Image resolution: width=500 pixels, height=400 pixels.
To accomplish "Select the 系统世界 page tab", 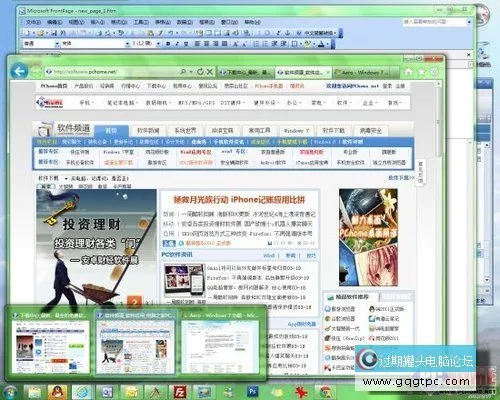I will tap(185, 131).
